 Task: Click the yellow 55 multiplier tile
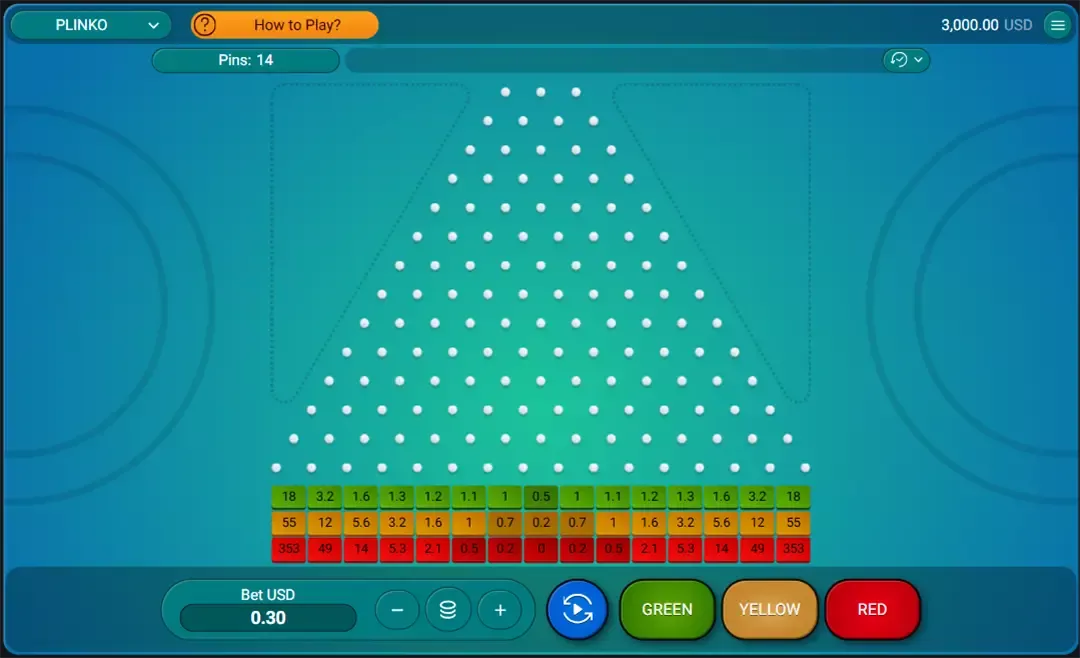click(288, 522)
